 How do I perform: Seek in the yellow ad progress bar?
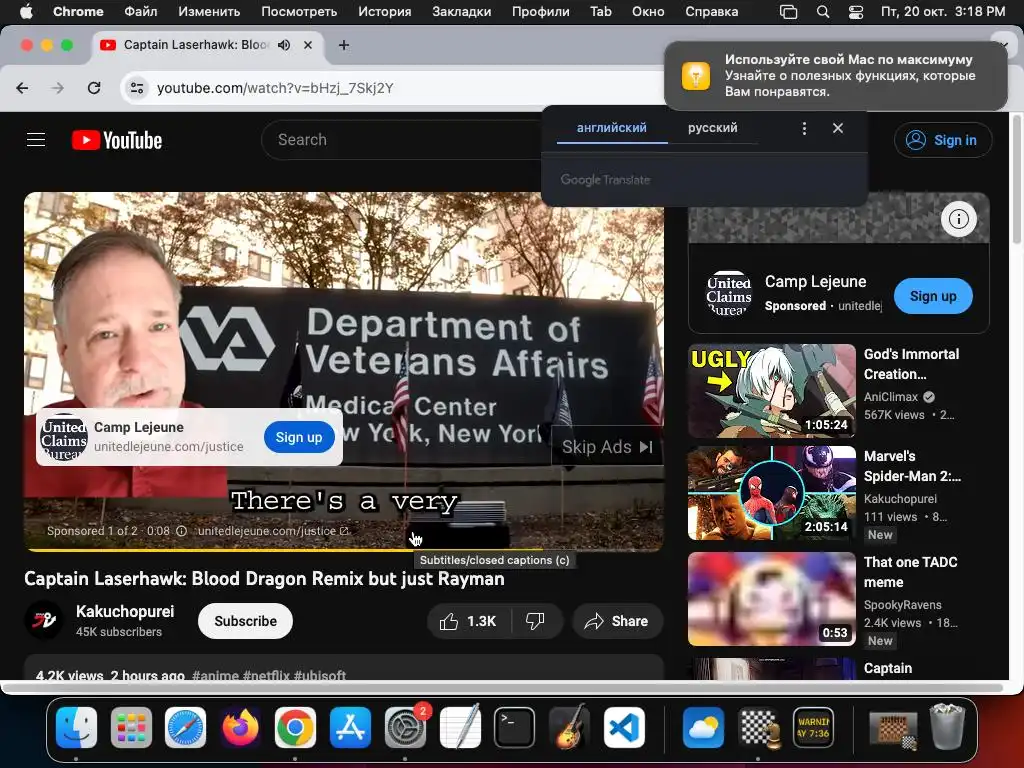coord(344,550)
